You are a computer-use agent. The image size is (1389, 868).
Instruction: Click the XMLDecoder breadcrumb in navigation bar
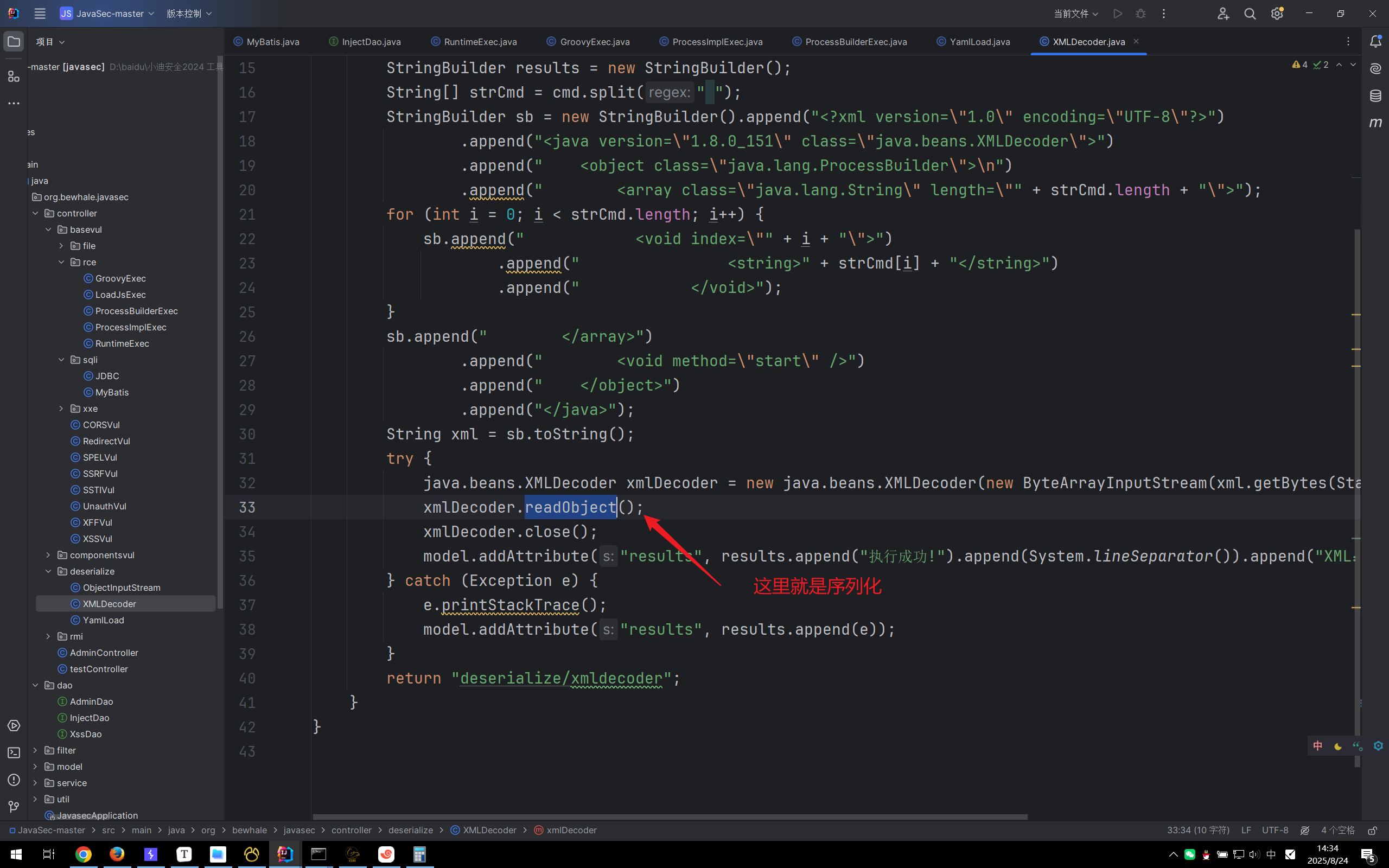pyautogui.click(x=489, y=830)
